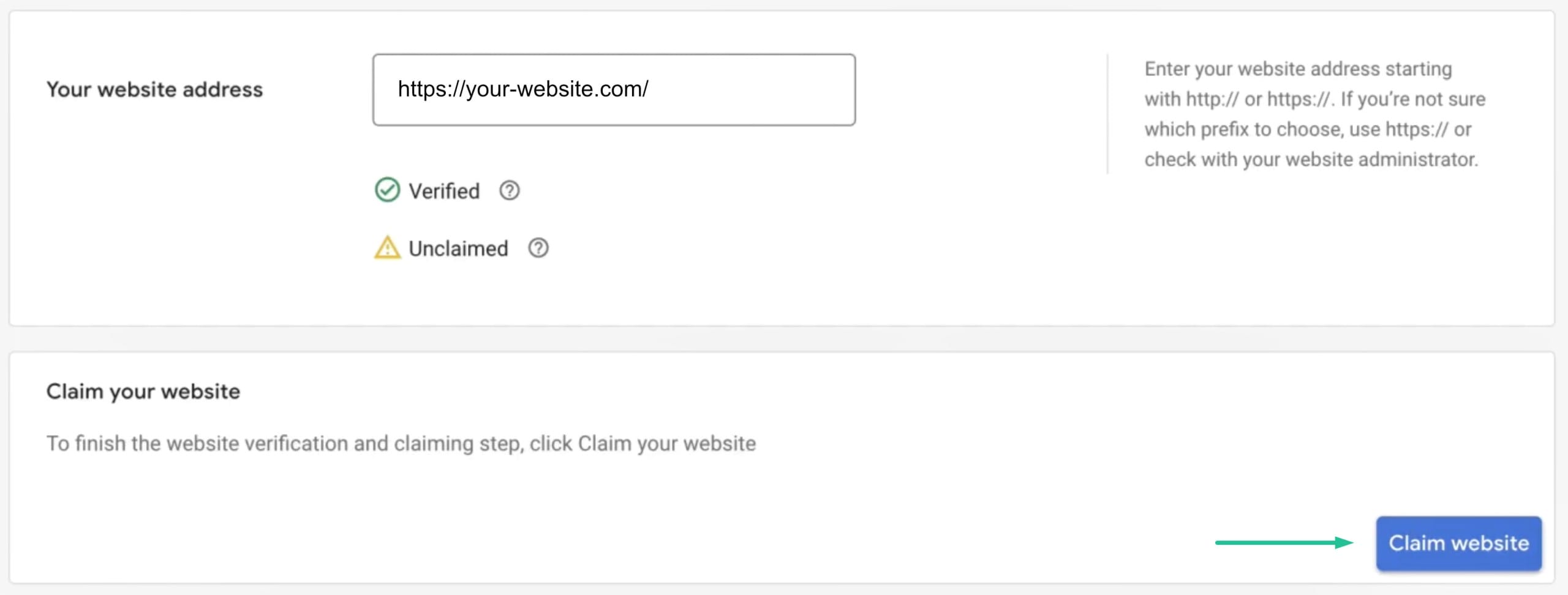Click the vertical divider beside the helper text
This screenshot has width=1568, height=595.
coord(1107,114)
